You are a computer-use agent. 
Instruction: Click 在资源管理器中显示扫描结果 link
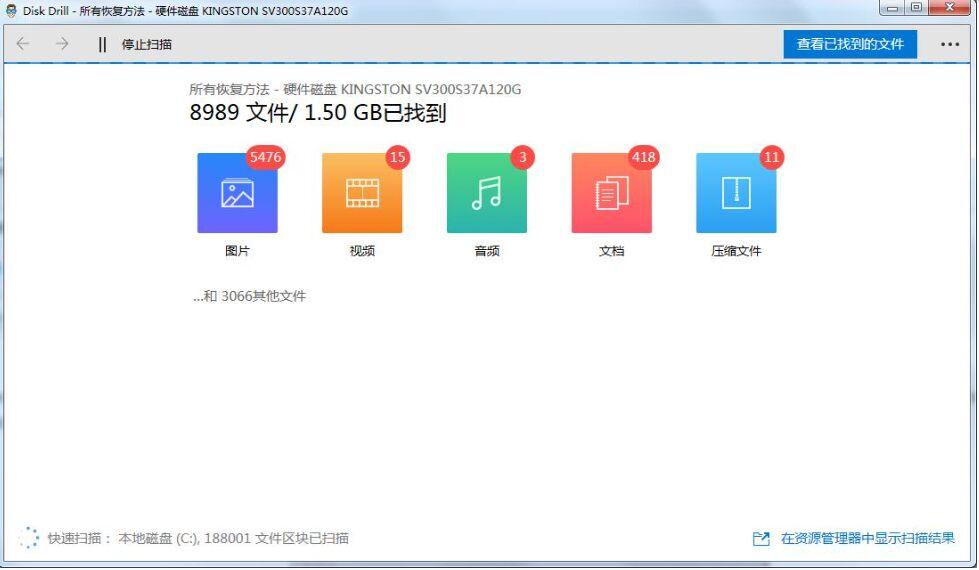click(x=868, y=538)
